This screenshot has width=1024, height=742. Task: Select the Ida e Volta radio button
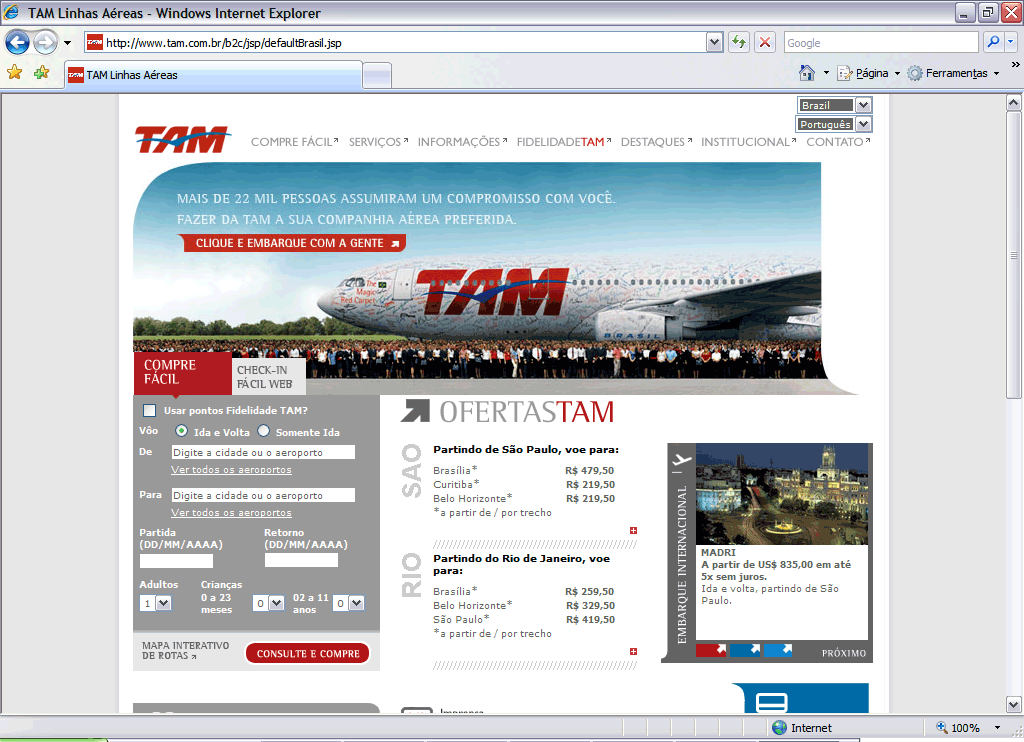click(182, 431)
